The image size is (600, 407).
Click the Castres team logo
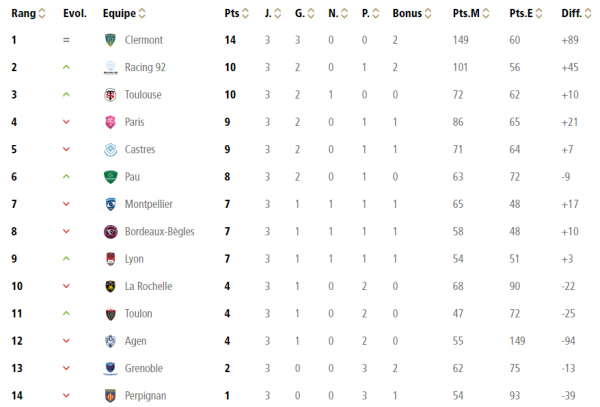tap(111, 150)
